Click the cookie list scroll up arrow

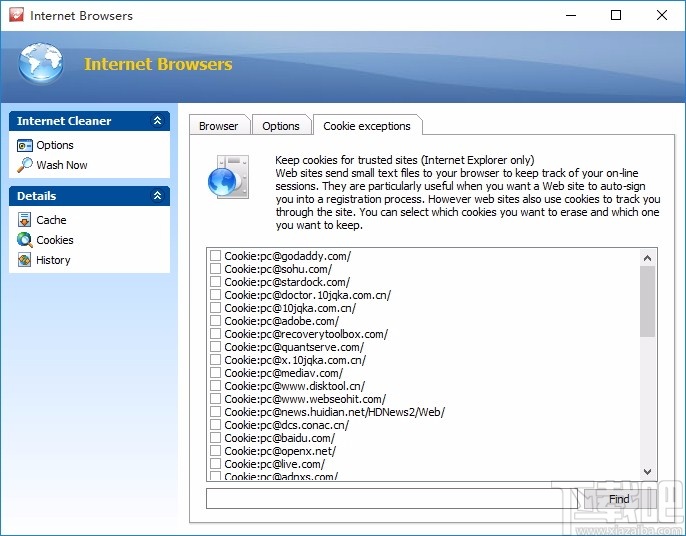[x=648, y=258]
